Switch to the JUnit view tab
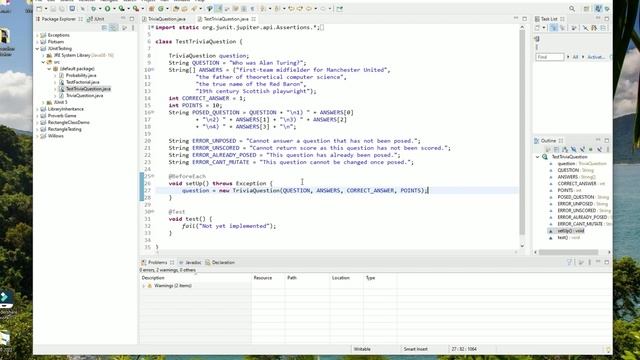 tap(96, 19)
